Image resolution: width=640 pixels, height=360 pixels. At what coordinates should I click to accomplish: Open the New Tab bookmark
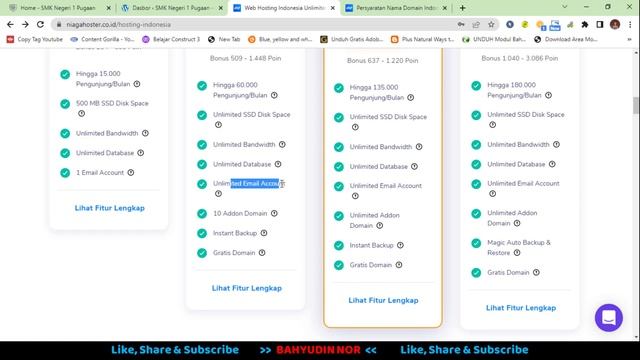click(x=224, y=39)
